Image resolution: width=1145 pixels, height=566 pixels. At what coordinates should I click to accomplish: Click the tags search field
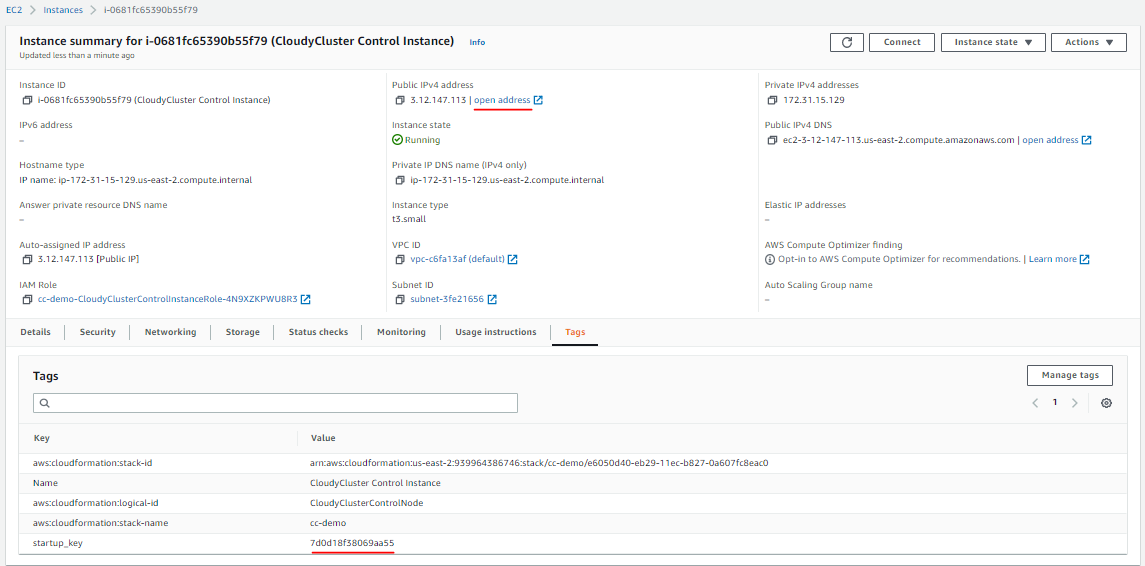275,403
